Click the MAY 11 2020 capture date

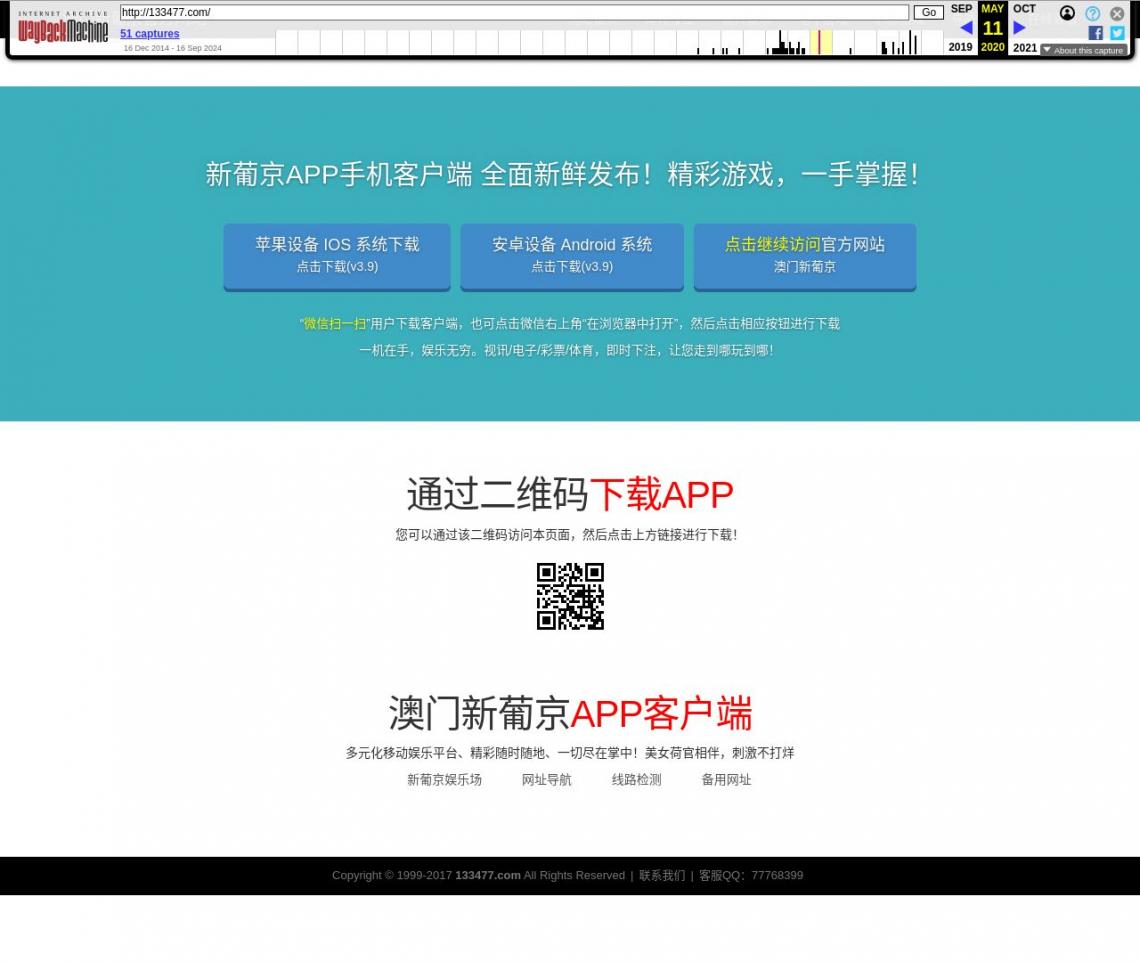pyautogui.click(x=992, y=28)
